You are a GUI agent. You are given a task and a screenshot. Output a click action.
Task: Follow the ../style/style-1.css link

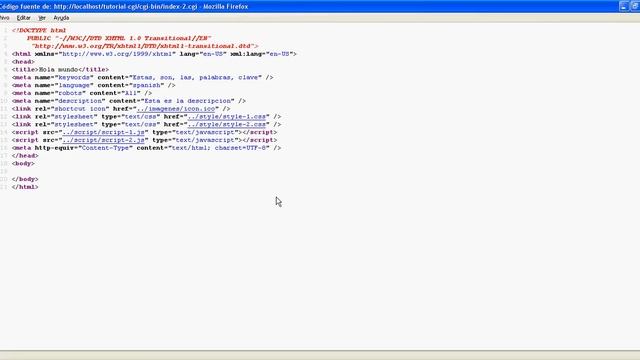pyautogui.click(x=227, y=117)
